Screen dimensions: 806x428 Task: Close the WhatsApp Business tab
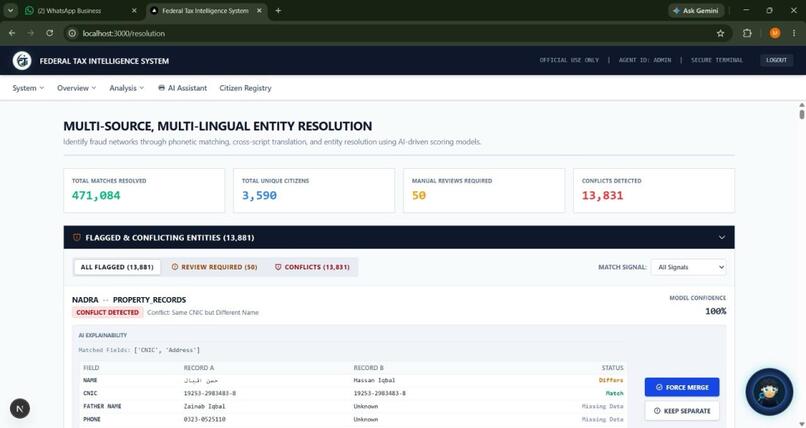[x=134, y=10]
